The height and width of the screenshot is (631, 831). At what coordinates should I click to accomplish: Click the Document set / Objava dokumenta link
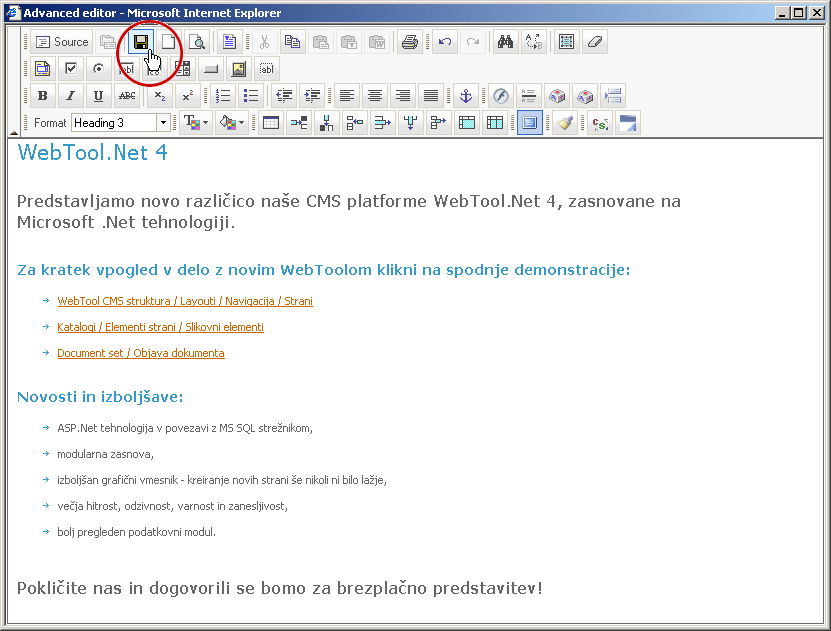tap(140, 353)
